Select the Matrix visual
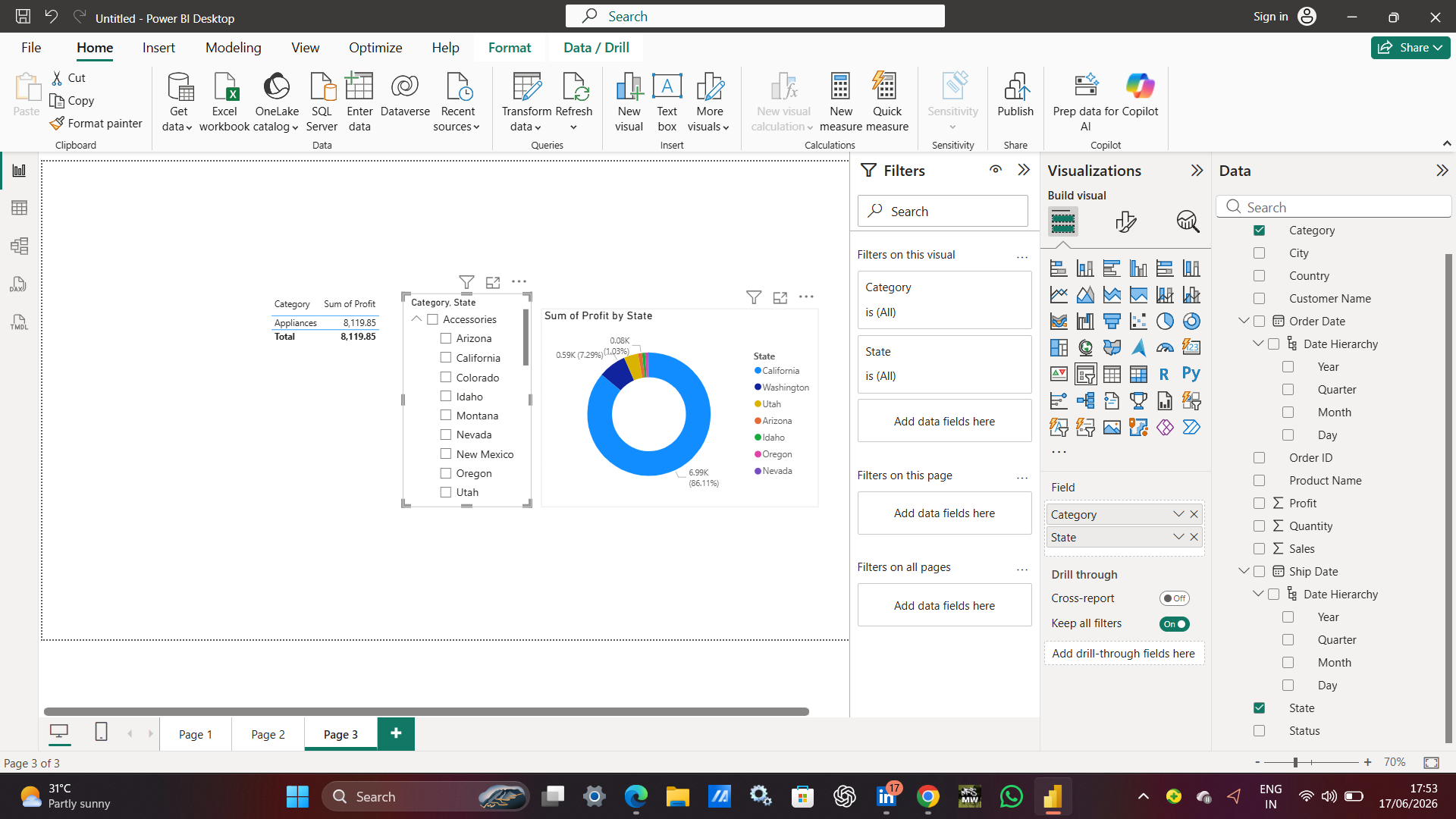Image resolution: width=1456 pixels, height=819 pixels. tap(1138, 374)
